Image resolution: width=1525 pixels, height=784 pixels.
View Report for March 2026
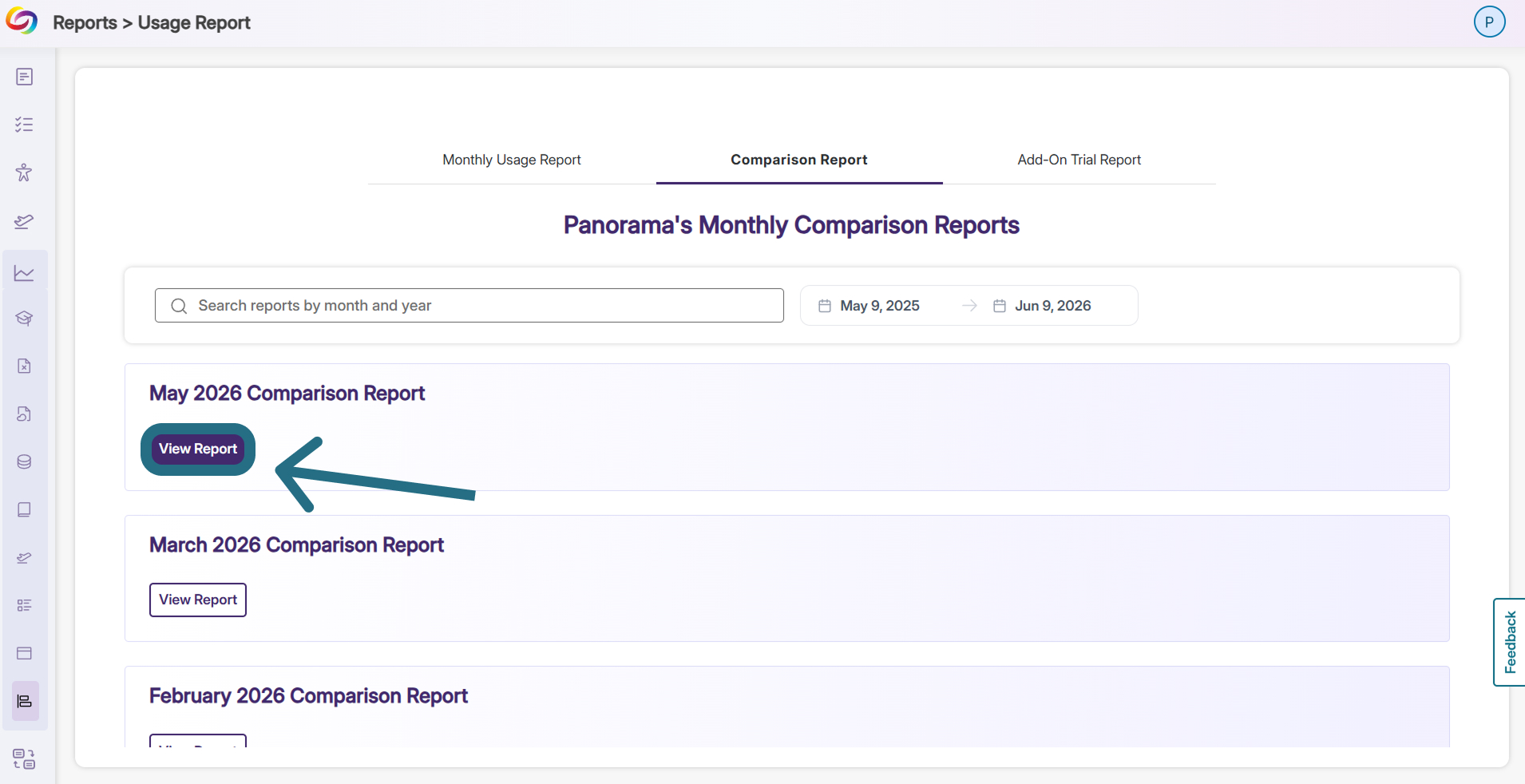198,600
